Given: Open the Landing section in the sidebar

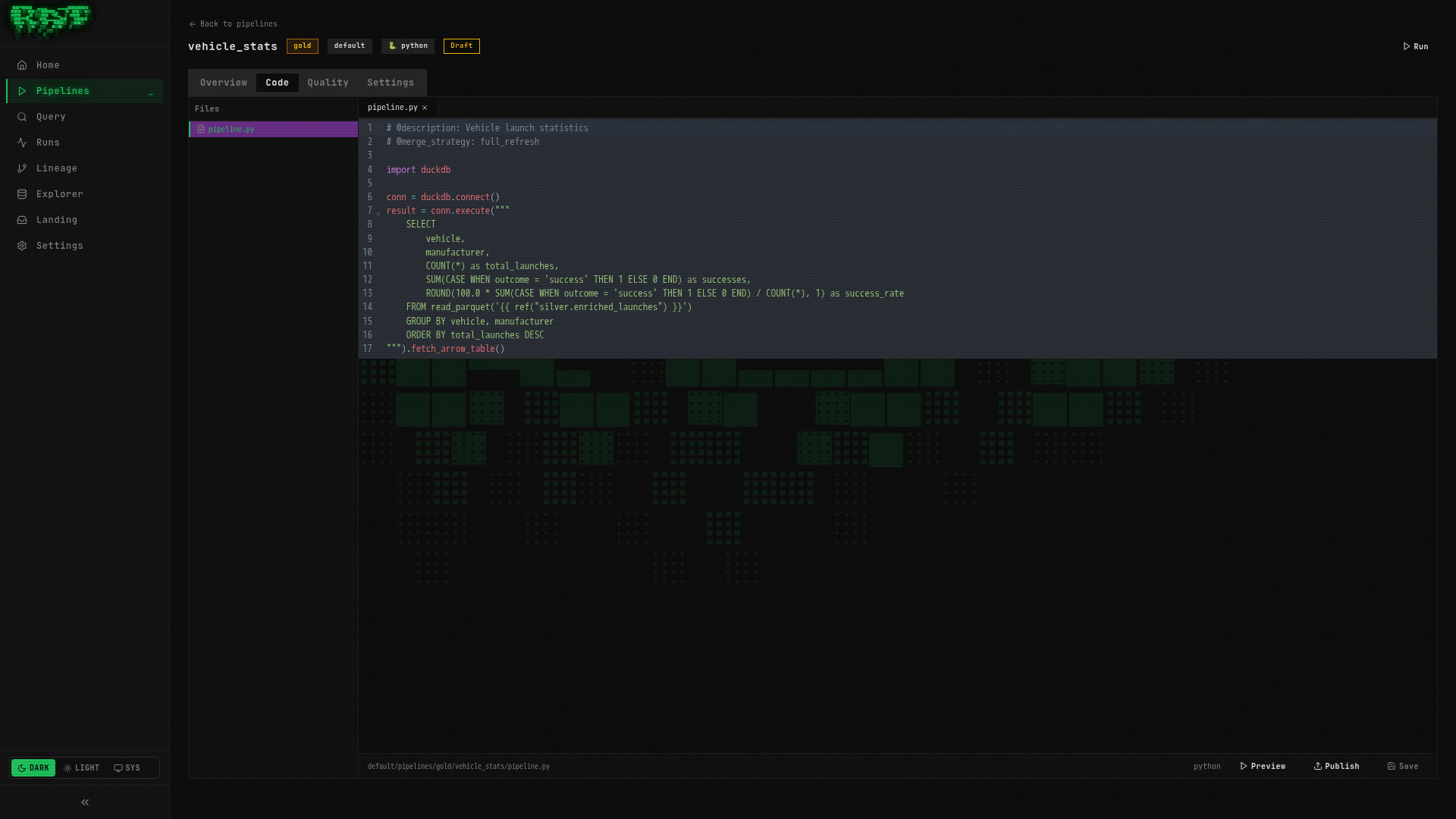Looking at the screenshot, I should (57, 219).
